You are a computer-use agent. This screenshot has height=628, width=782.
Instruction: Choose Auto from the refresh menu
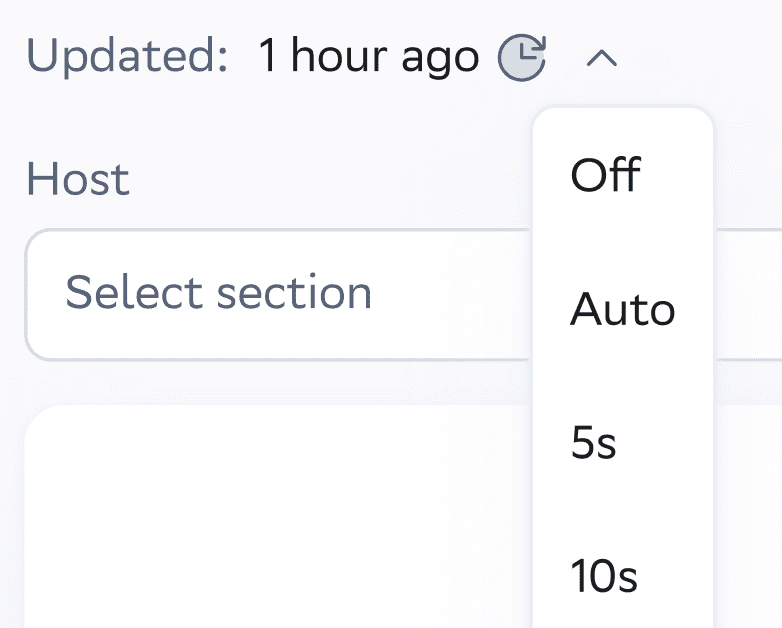pos(622,310)
